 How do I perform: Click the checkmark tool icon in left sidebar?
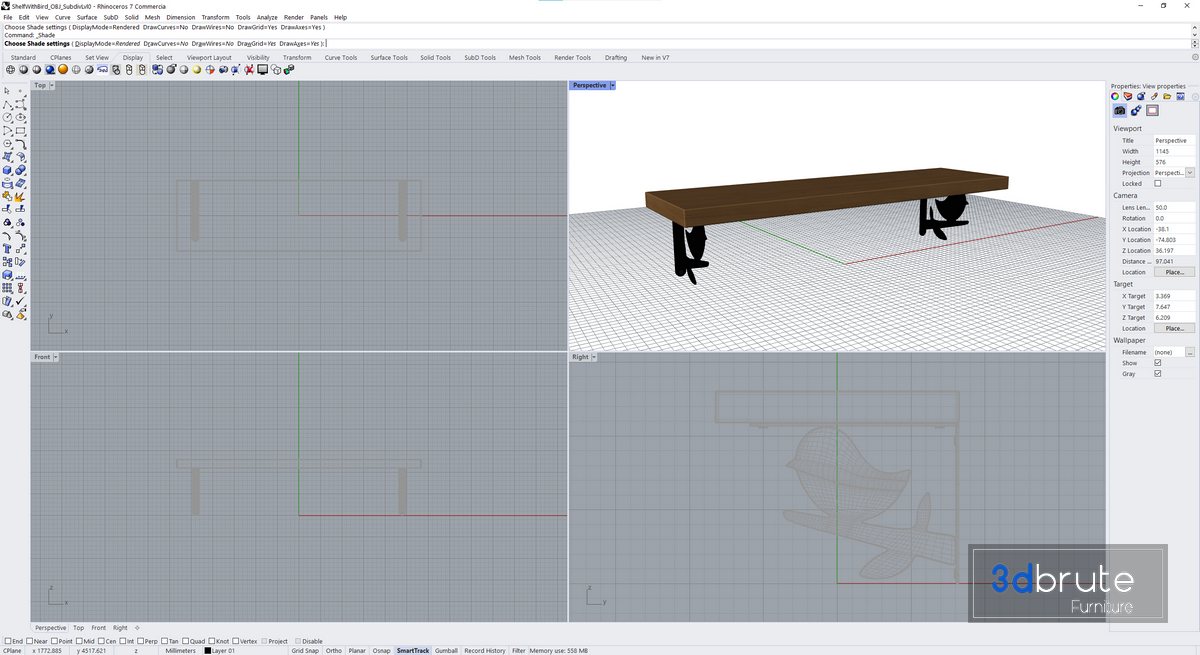coord(21,301)
